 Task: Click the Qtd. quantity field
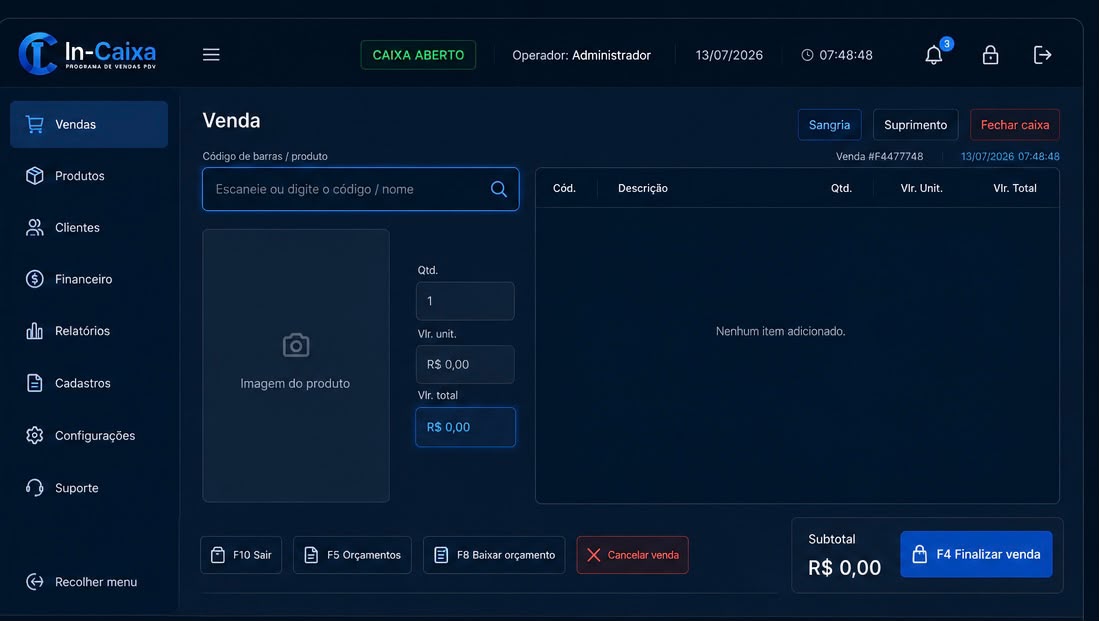465,301
